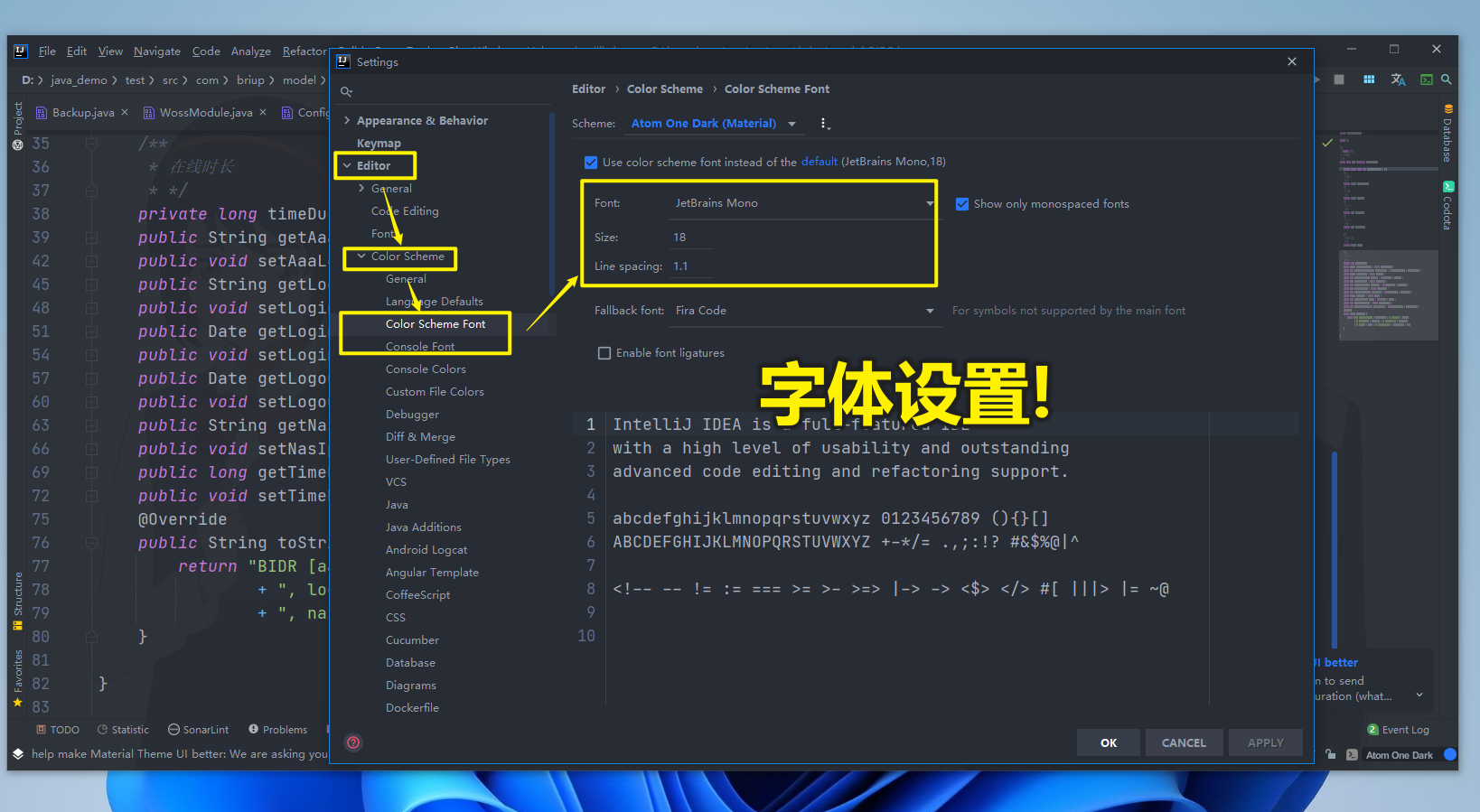Click Search Everywhere magnifier in main toolbar
The height and width of the screenshot is (812, 1480).
point(1446,79)
